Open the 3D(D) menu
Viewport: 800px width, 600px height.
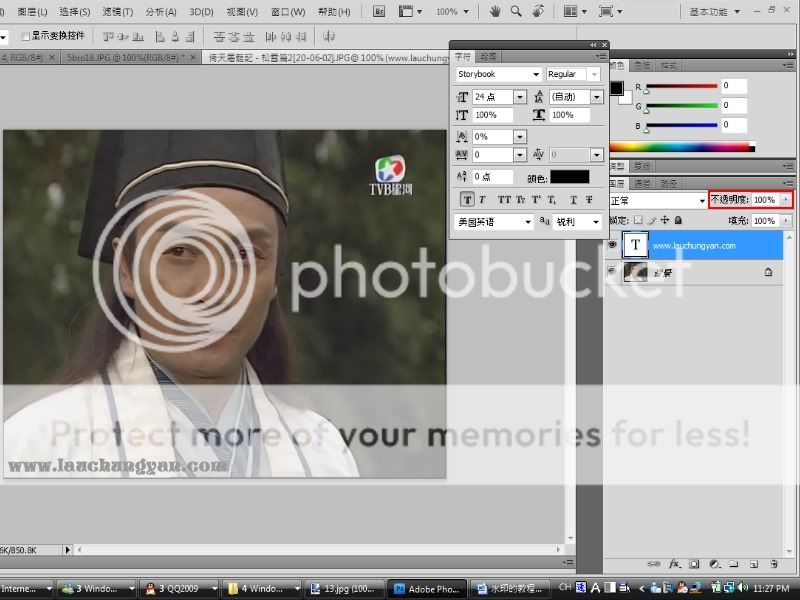[201, 12]
